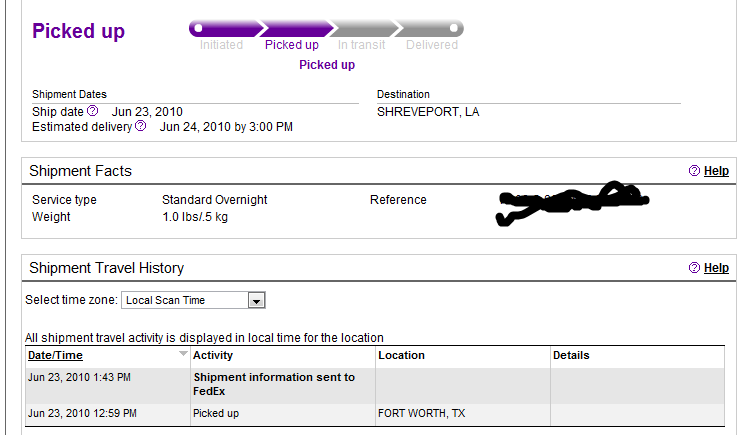The height and width of the screenshot is (435, 749).
Task: Open Help link in Shipment Facts
Action: [716, 171]
